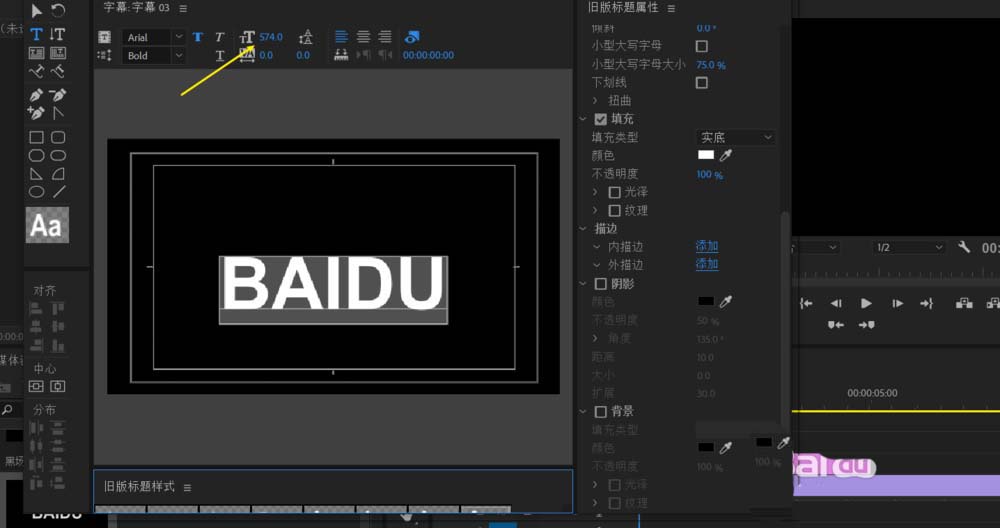Open program monitor wrench settings
Image resolution: width=1000 pixels, height=528 pixels.
point(964,247)
